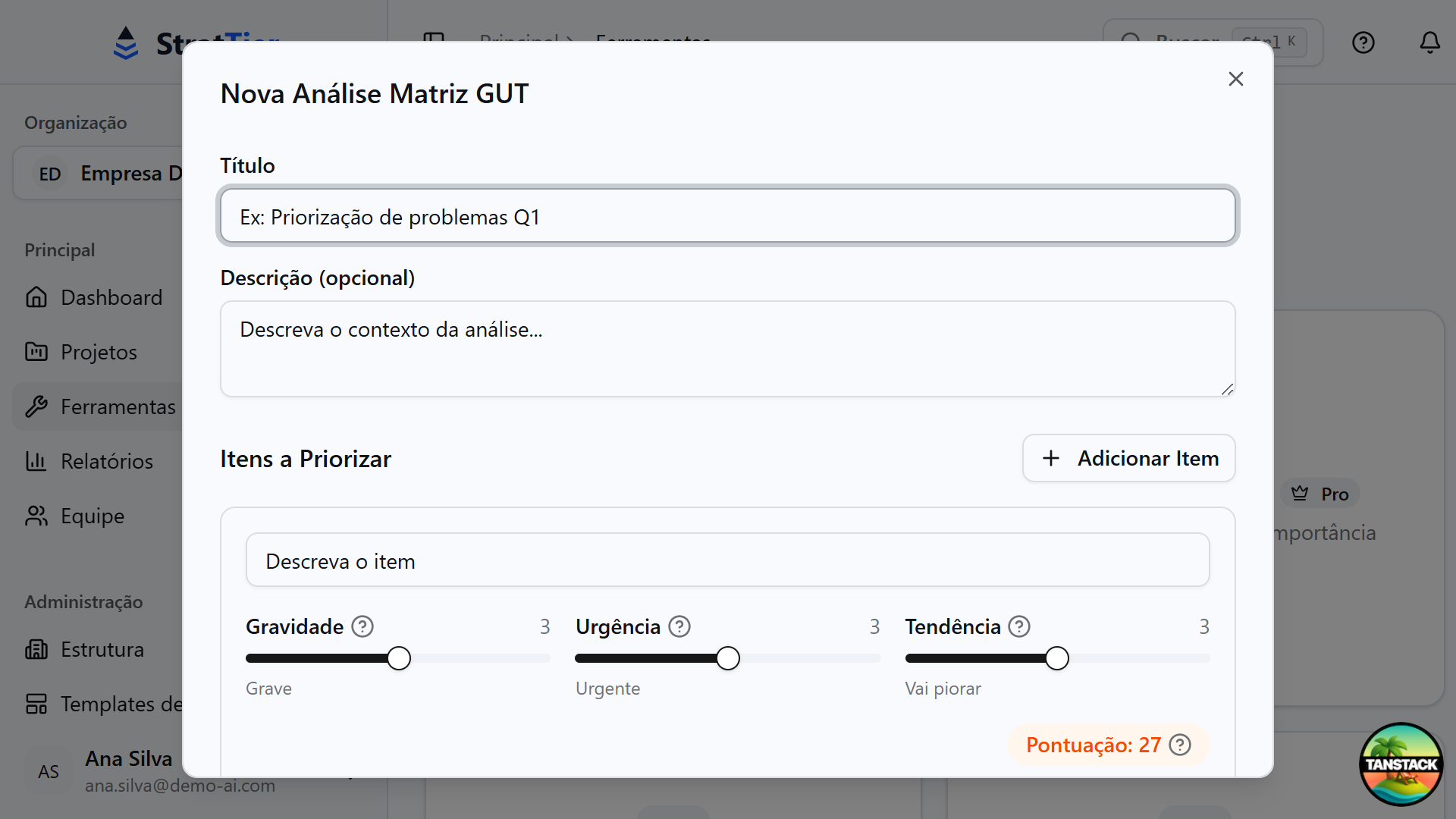Click the help question mark in top bar
The image size is (1456, 819).
[1363, 42]
